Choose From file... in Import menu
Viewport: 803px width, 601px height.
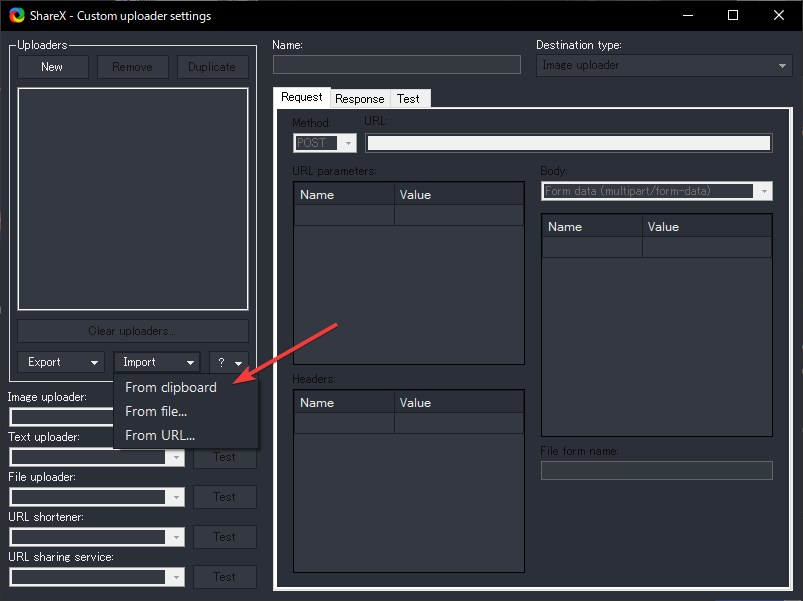[x=156, y=412]
